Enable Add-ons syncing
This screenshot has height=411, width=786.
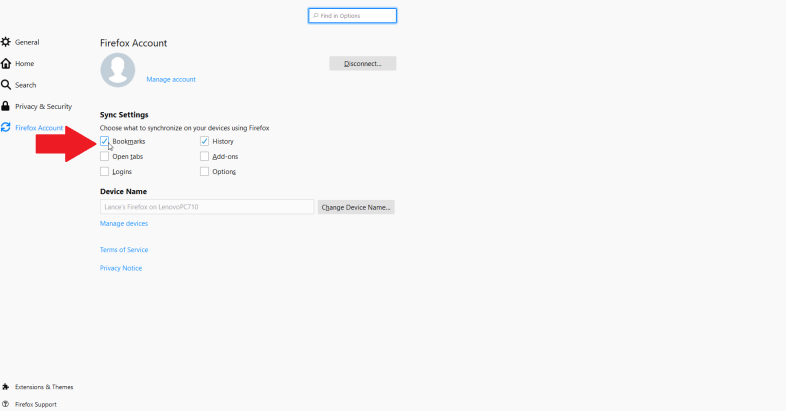205,156
